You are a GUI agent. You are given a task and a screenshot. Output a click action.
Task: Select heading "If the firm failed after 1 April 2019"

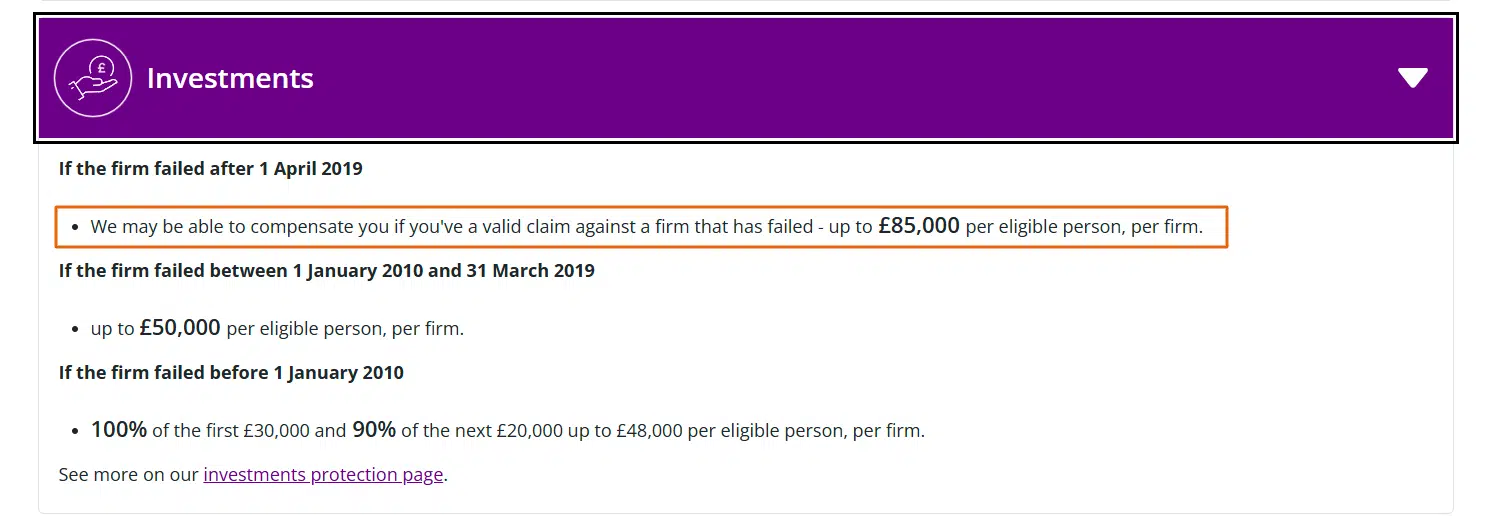pyautogui.click(x=210, y=168)
